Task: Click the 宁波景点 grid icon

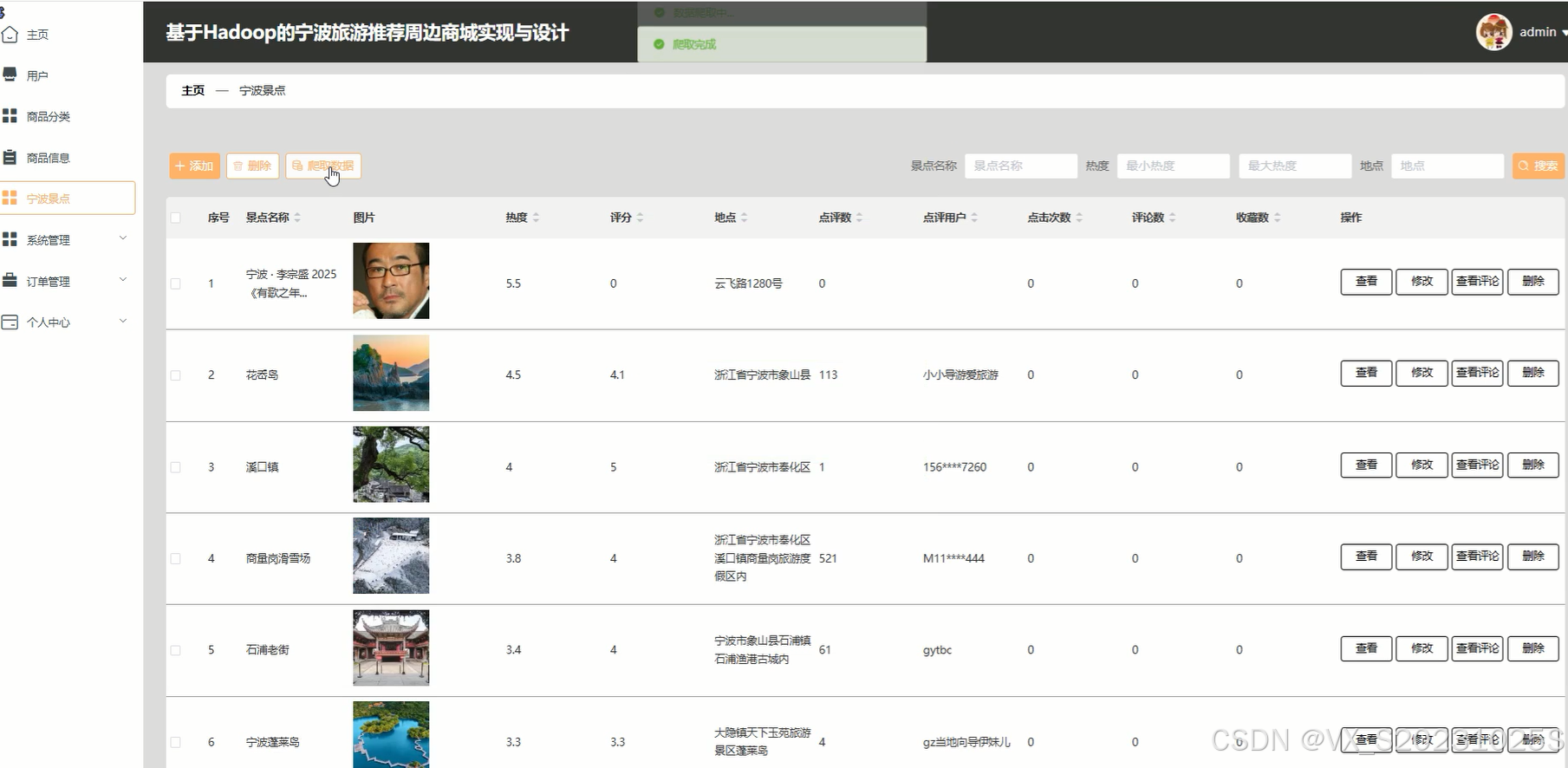Action: coord(10,198)
